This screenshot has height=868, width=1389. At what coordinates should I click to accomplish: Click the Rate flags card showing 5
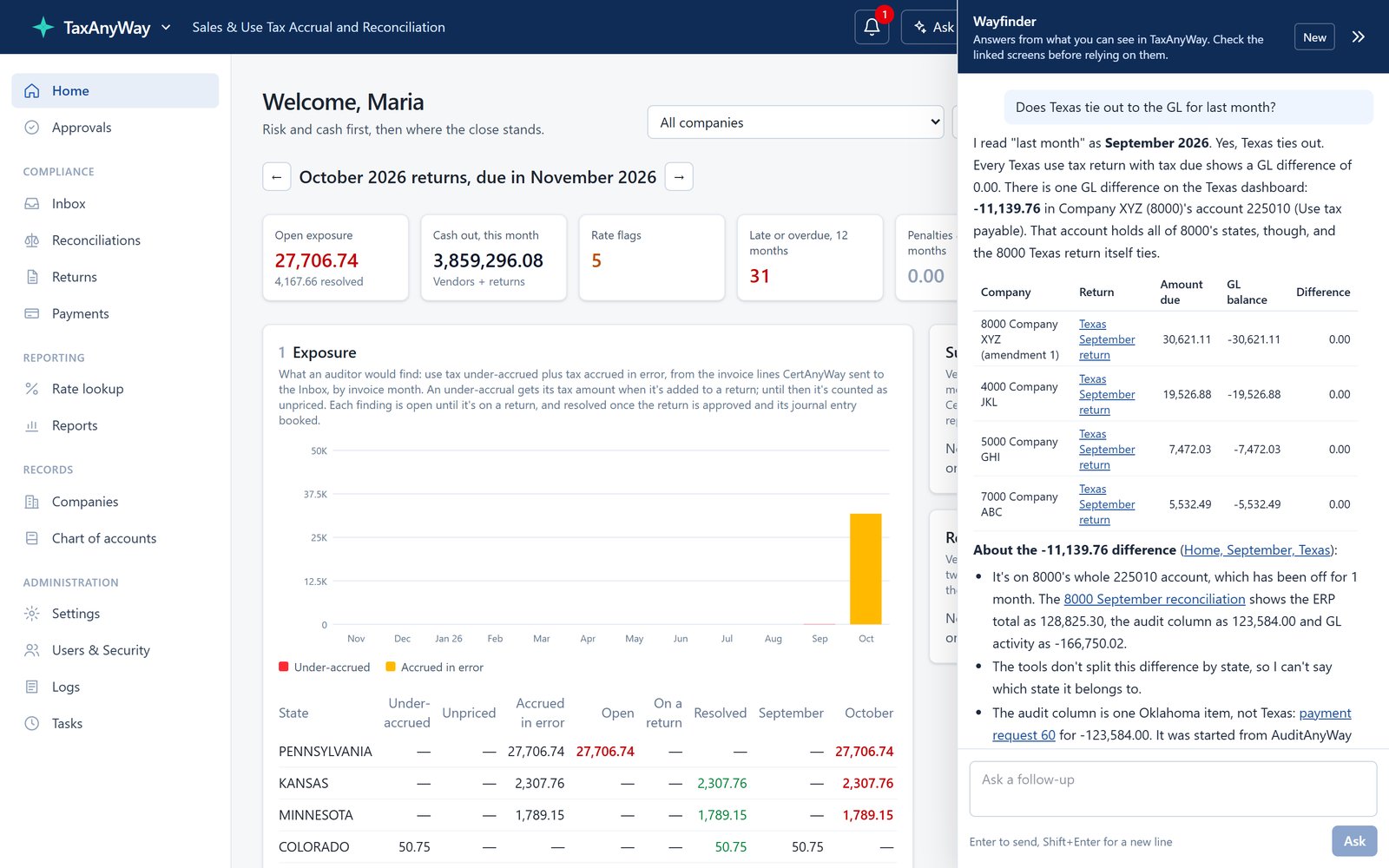point(652,258)
